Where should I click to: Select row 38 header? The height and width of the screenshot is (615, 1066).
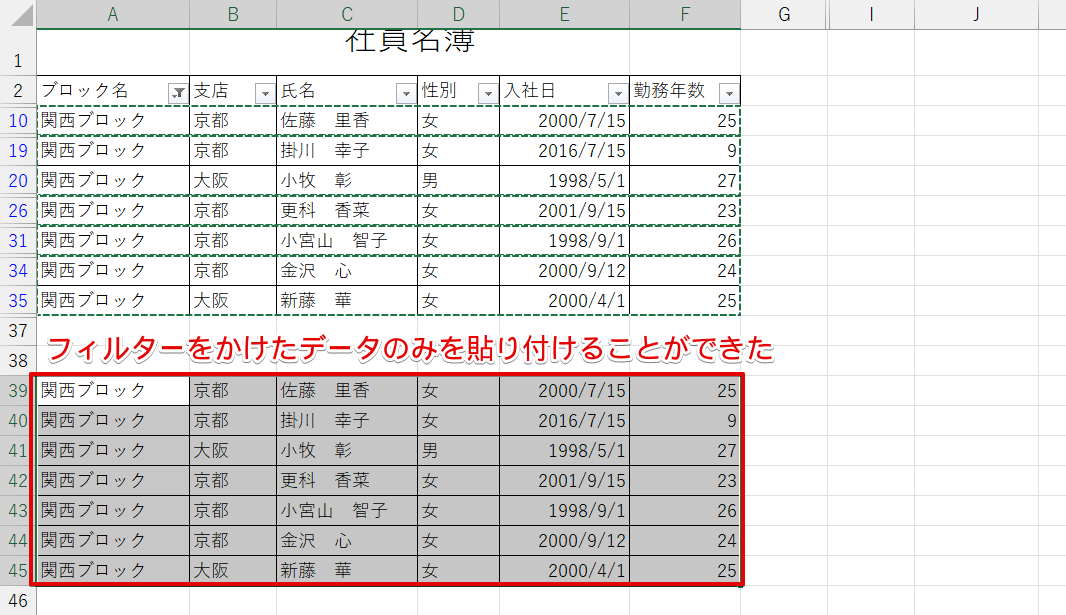(18, 360)
